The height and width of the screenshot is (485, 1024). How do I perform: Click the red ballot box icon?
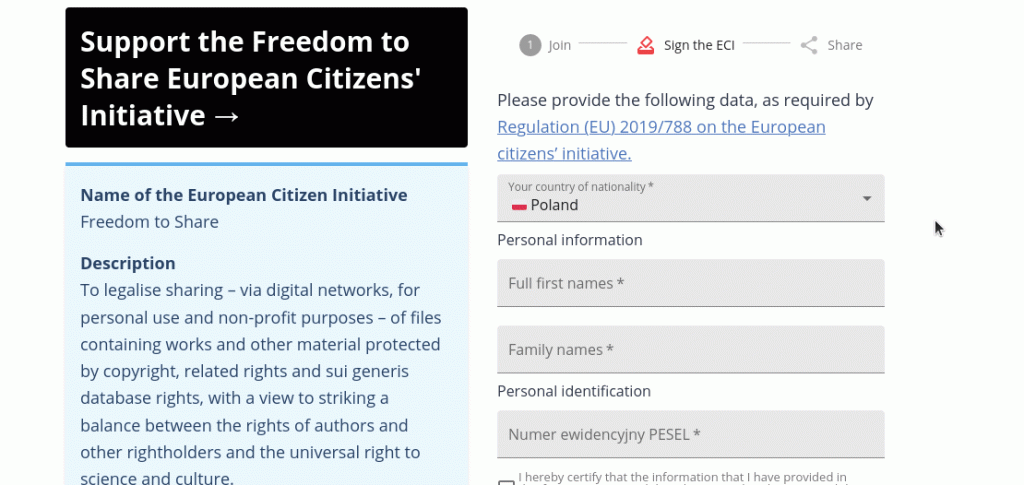coord(646,45)
